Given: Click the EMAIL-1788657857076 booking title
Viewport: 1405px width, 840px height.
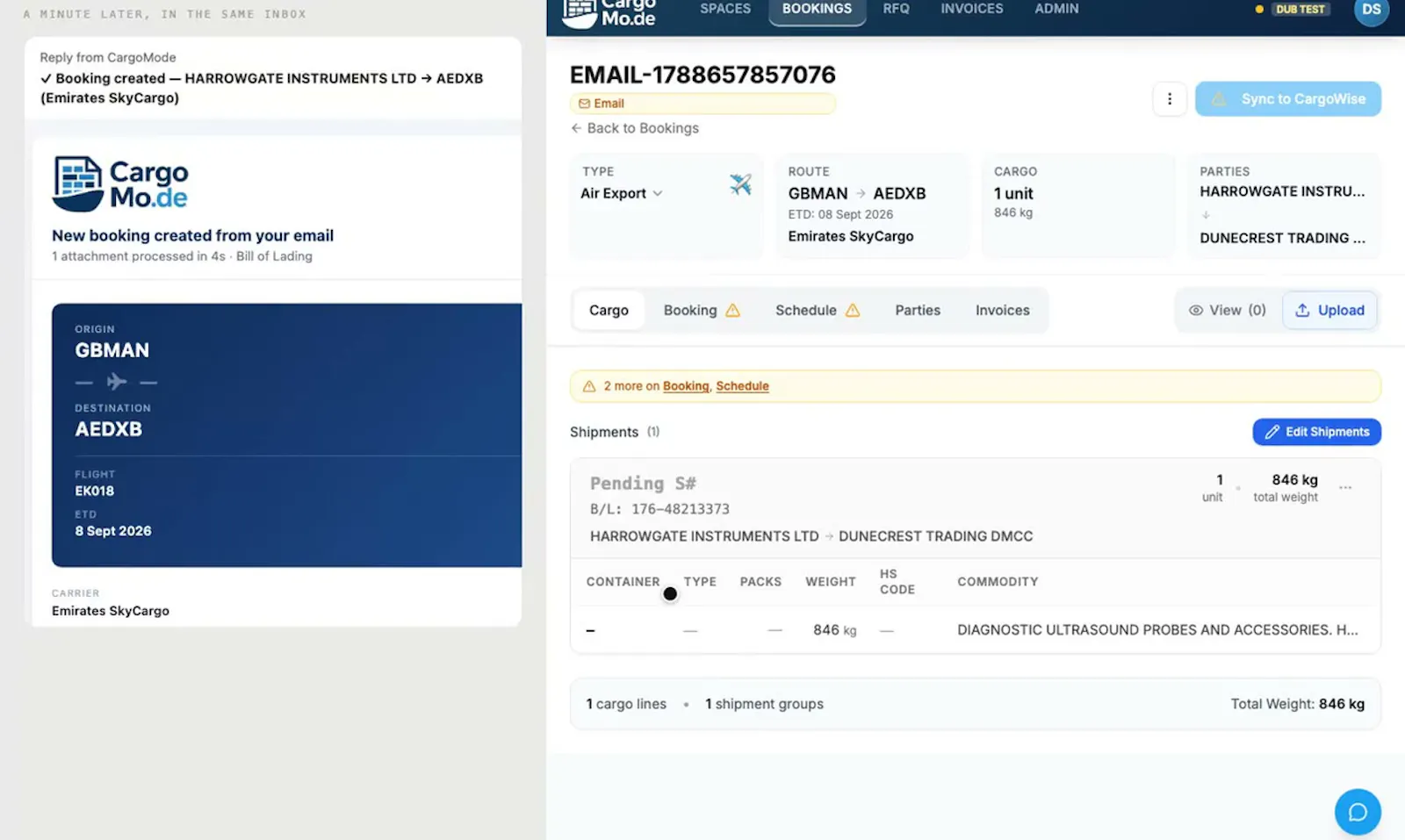Looking at the screenshot, I should [x=702, y=75].
